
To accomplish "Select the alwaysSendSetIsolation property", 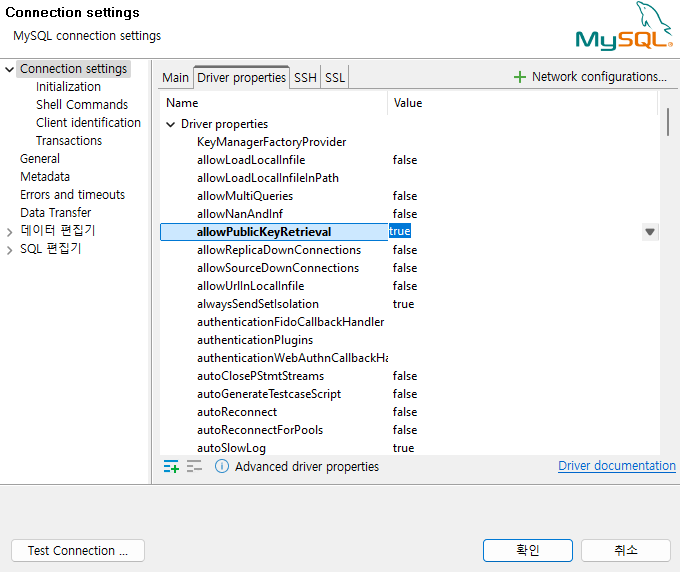I will pos(258,304).
